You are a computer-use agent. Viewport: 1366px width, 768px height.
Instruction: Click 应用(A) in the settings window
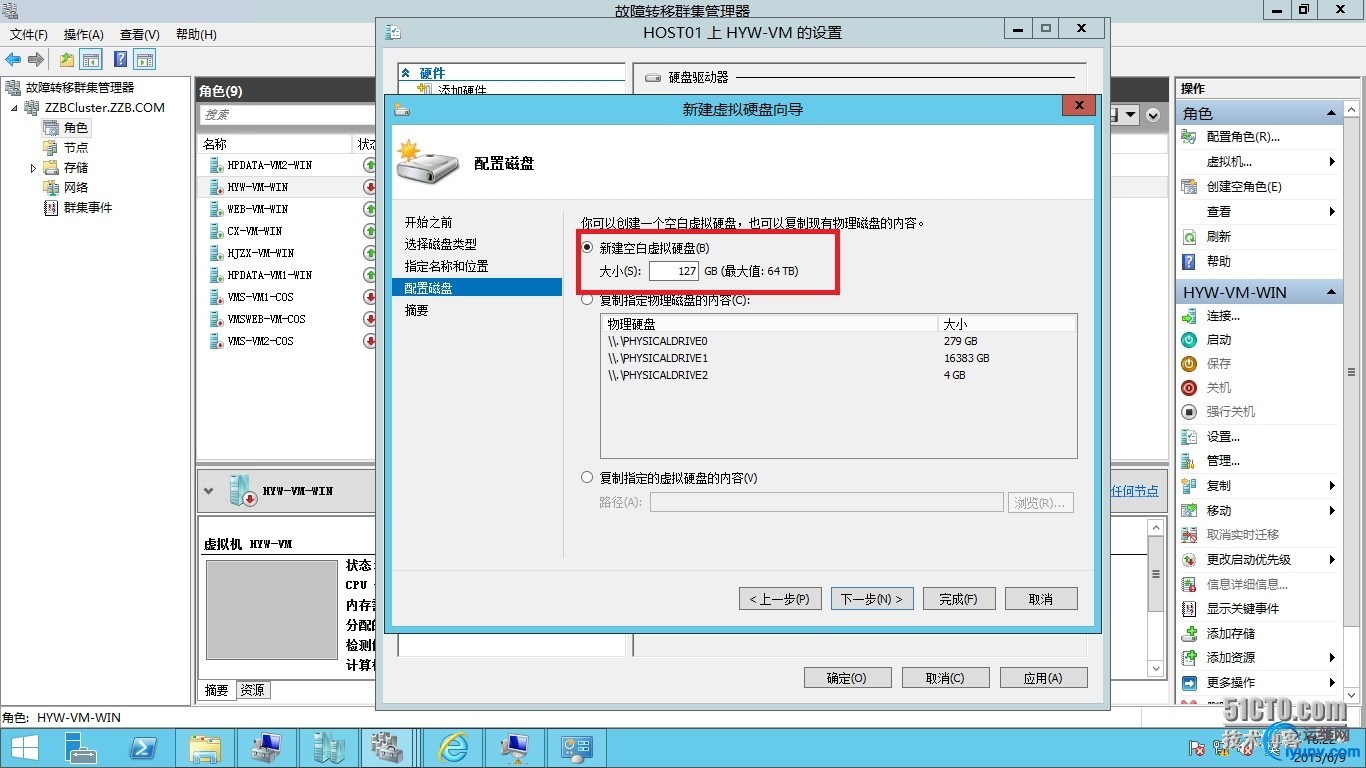click(x=1043, y=678)
